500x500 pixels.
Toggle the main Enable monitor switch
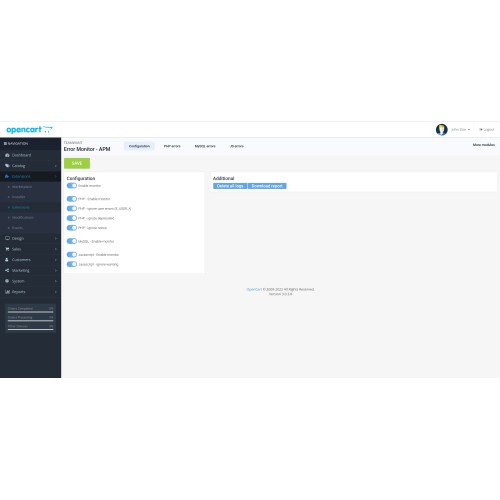click(72, 186)
